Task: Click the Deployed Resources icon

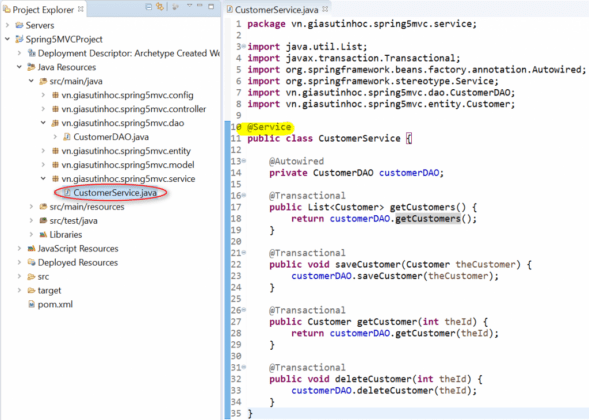Action: click(x=32, y=262)
